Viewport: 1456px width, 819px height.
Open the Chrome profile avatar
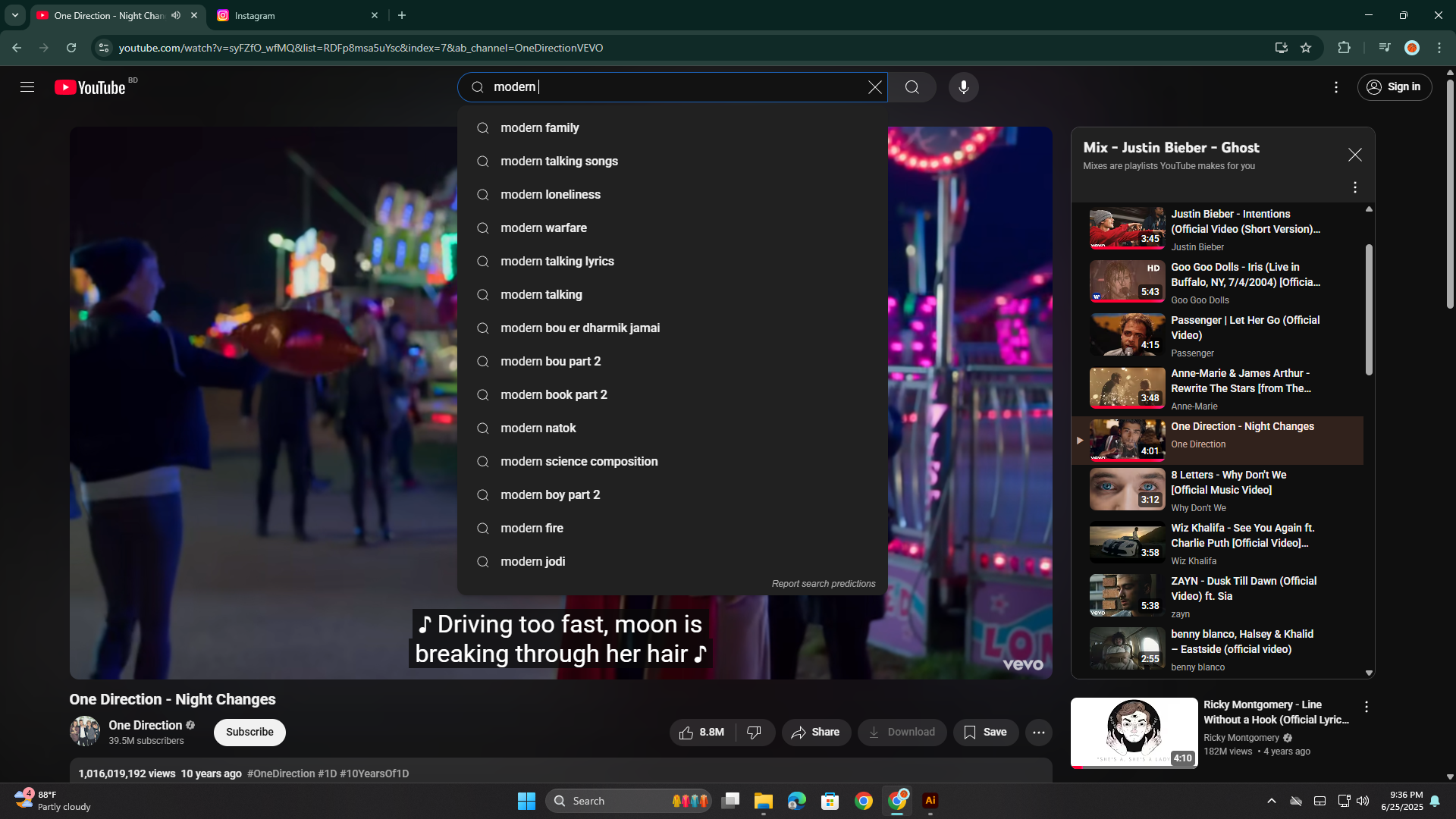click(1411, 48)
